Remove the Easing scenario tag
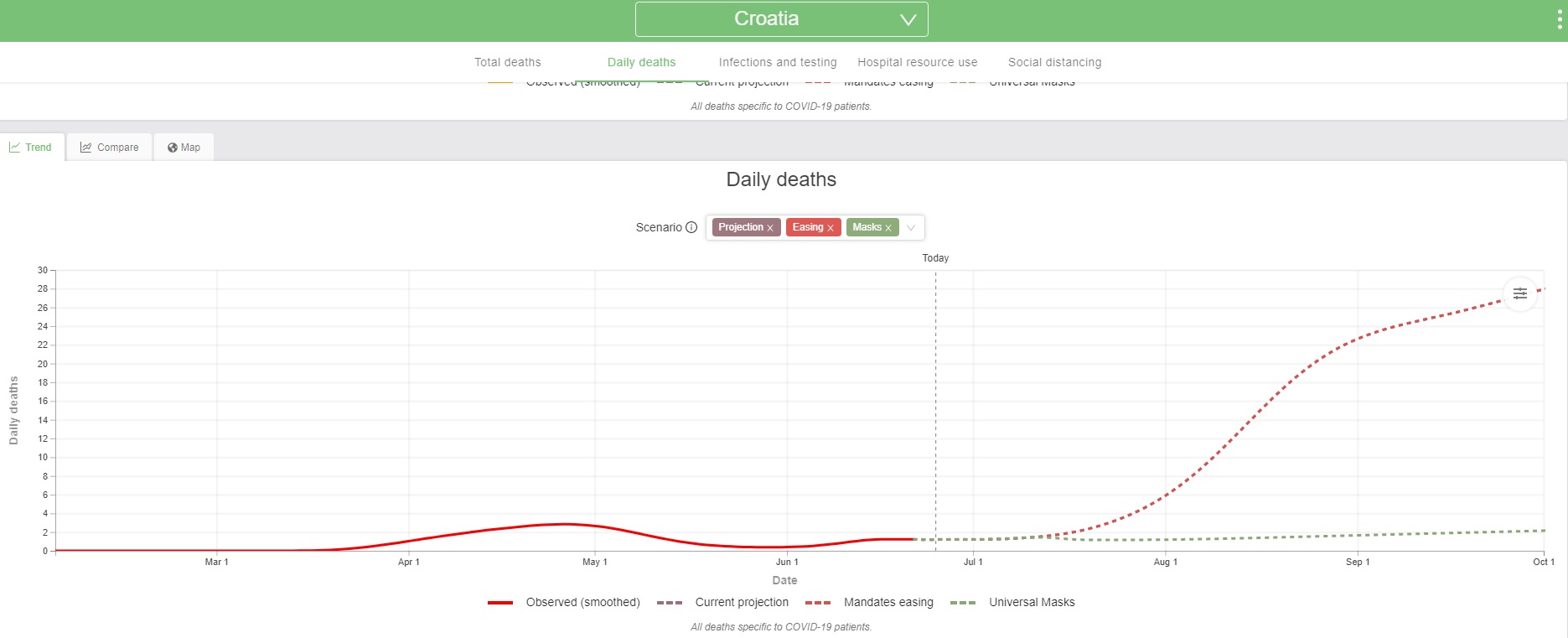 click(831, 228)
